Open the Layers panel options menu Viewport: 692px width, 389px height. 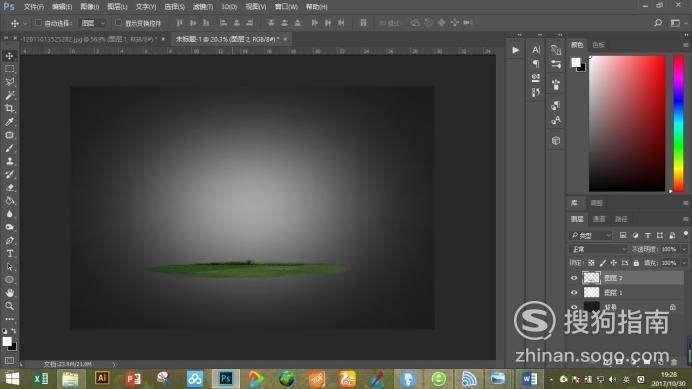(x=685, y=219)
